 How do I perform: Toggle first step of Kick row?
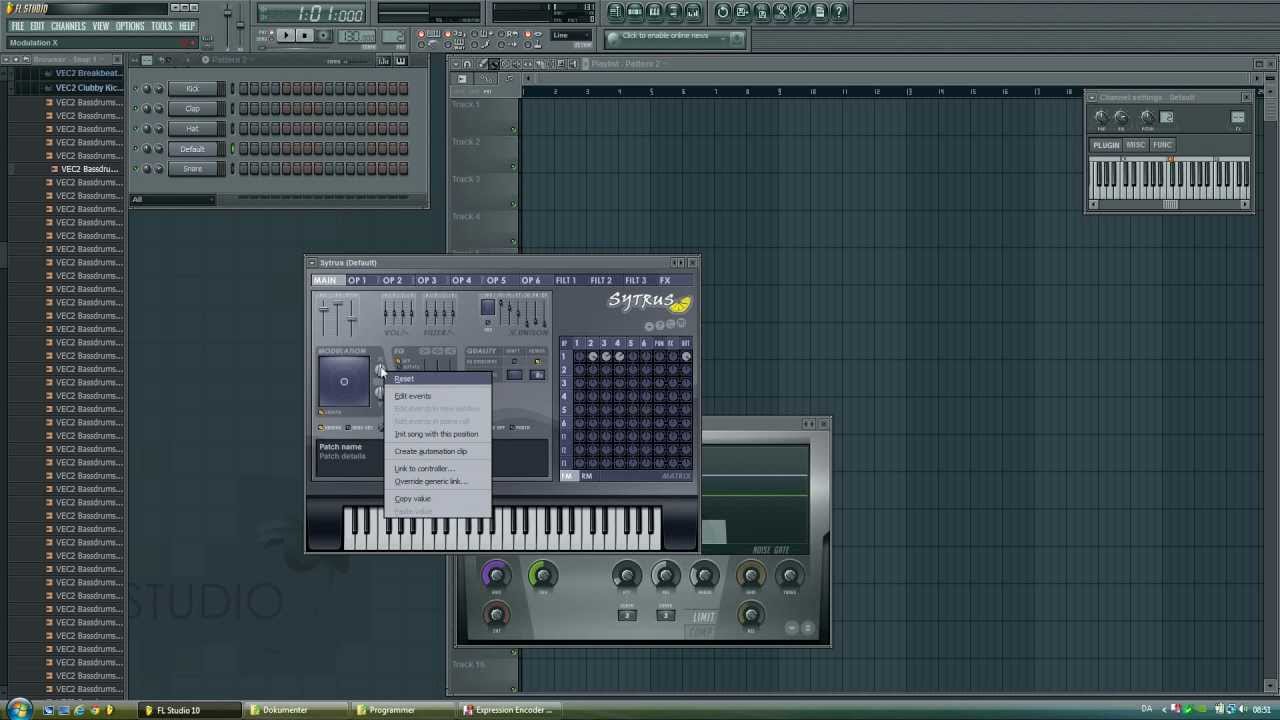click(x=243, y=89)
